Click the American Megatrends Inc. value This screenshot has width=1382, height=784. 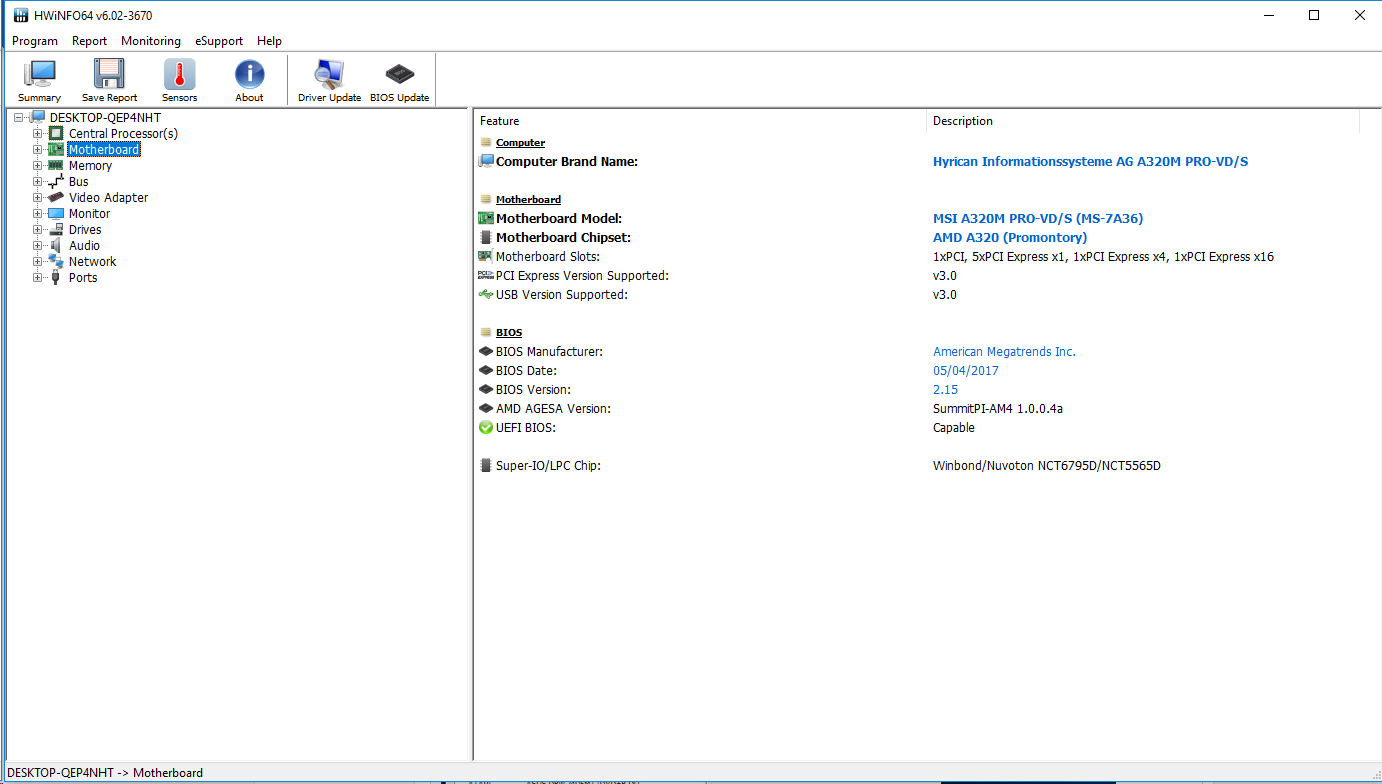point(1004,352)
